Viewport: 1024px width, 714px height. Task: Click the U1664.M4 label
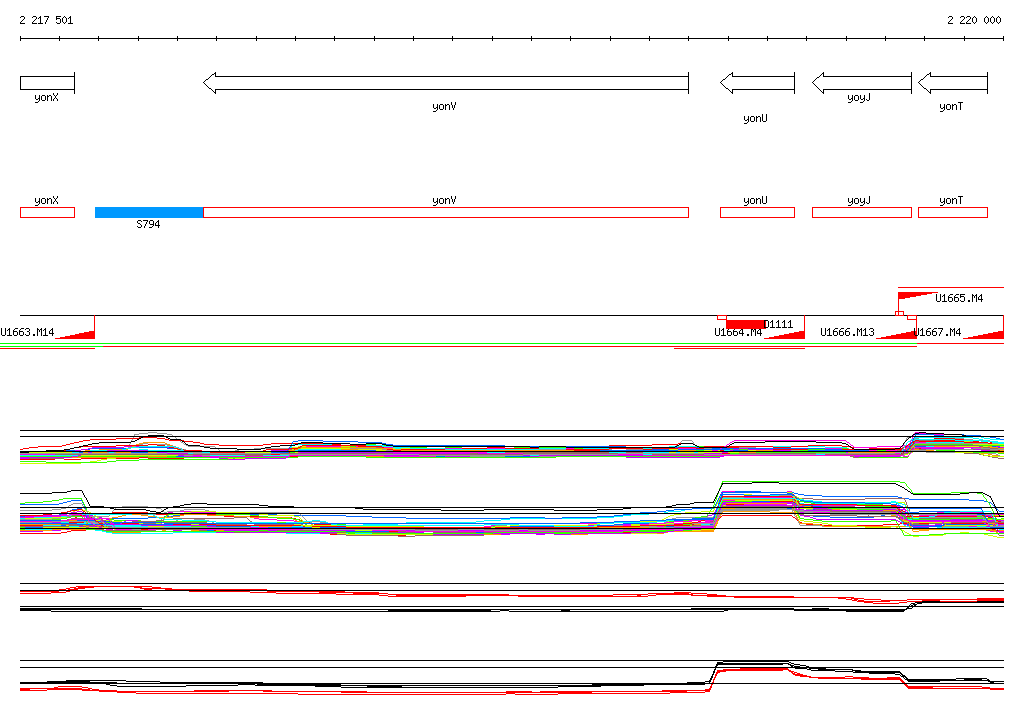(738, 333)
